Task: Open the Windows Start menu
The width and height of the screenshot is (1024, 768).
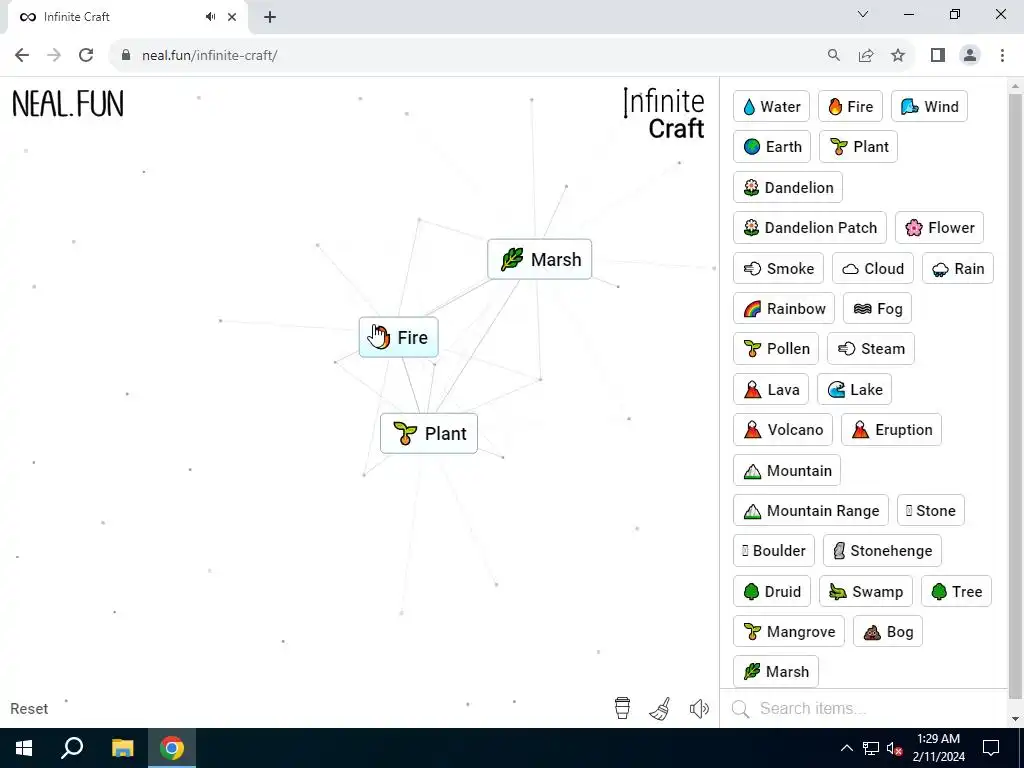Action: 24,748
